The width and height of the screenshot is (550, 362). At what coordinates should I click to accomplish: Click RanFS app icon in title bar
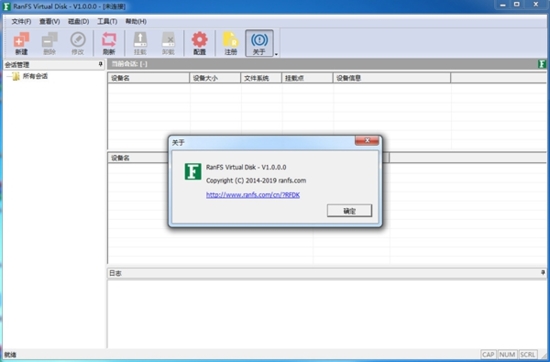point(7,6)
